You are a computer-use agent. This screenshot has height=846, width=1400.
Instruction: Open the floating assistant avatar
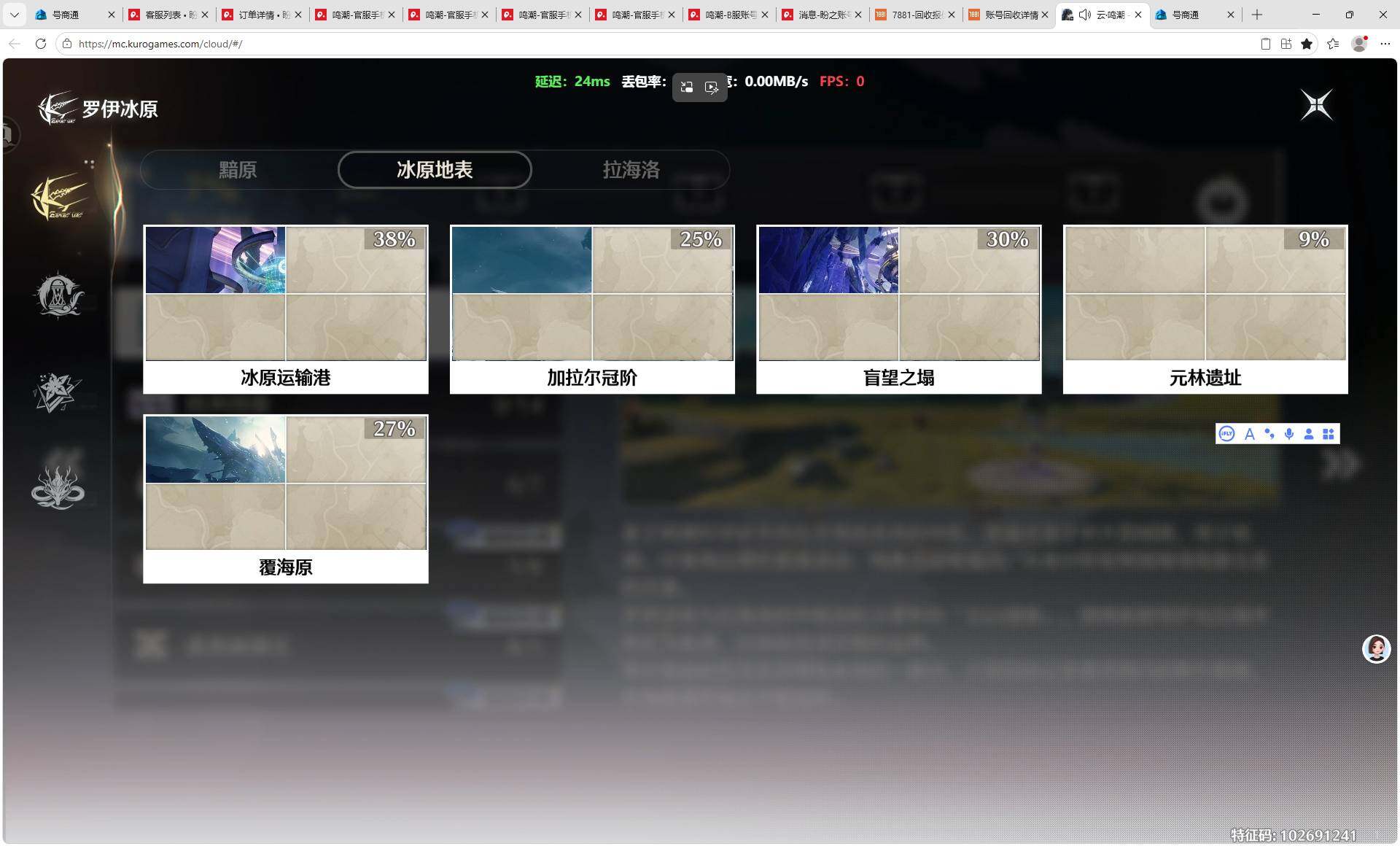coord(1376,648)
